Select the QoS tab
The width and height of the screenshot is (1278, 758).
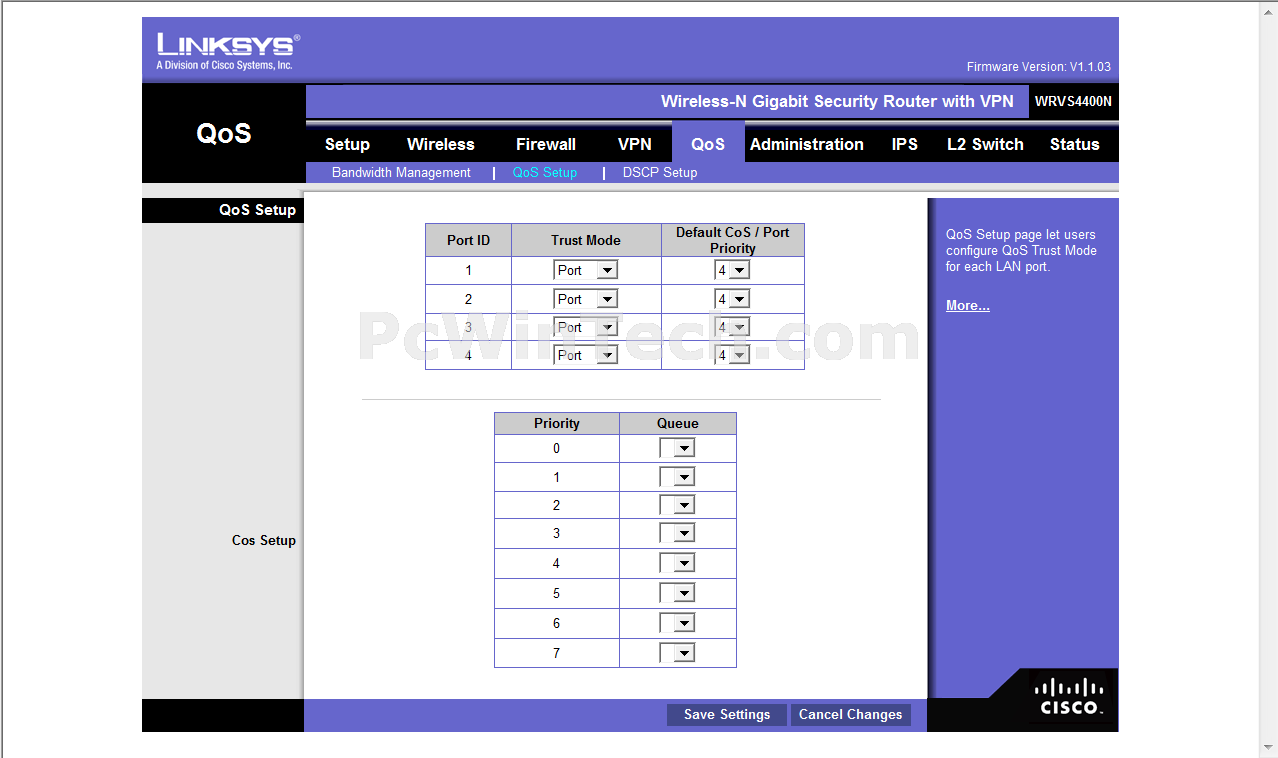tap(708, 144)
